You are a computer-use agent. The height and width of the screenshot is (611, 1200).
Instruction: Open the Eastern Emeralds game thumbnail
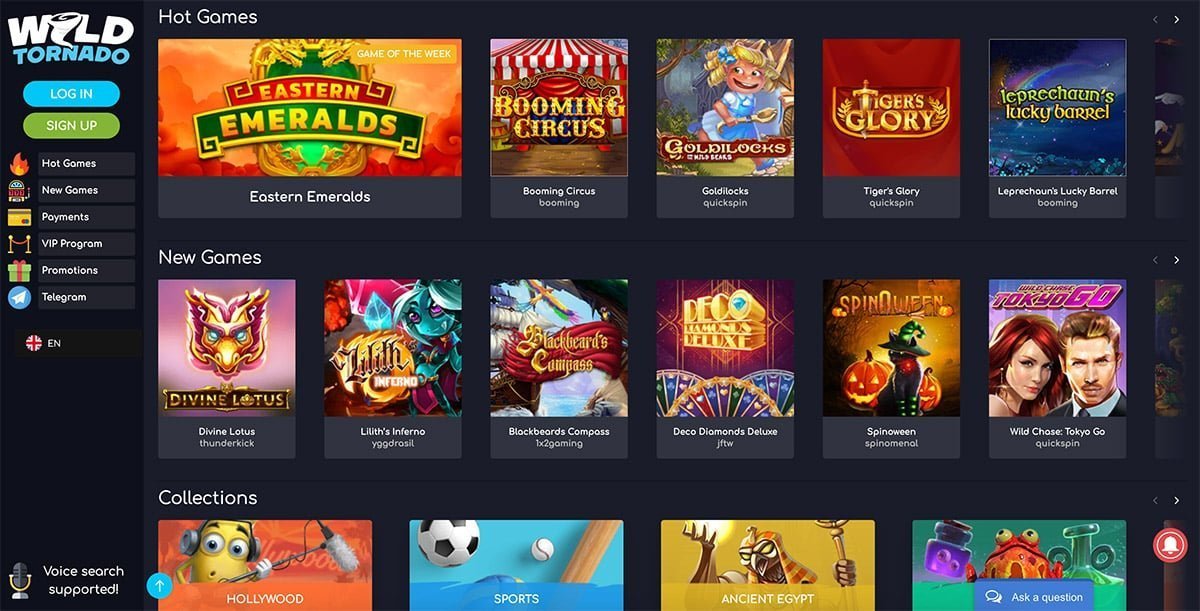click(310, 108)
